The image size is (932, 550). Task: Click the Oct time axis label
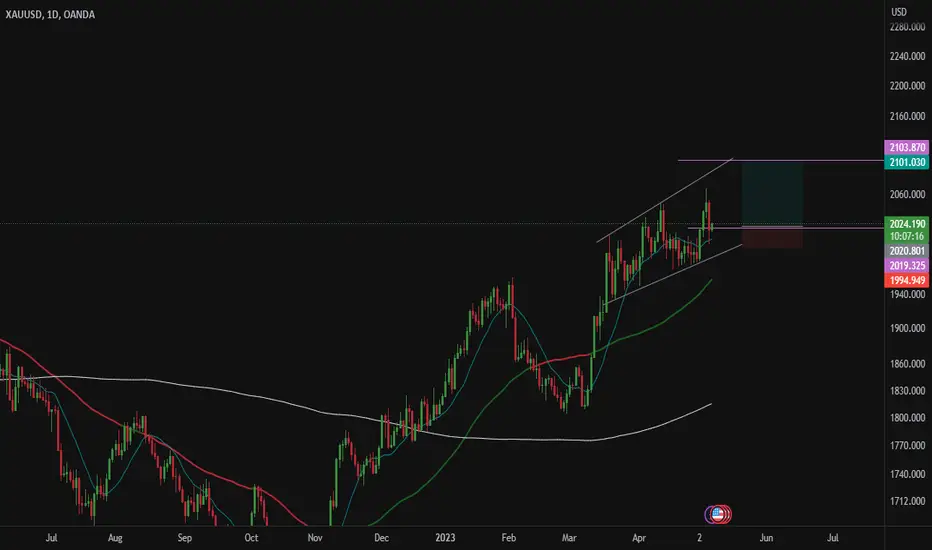(x=251, y=538)
